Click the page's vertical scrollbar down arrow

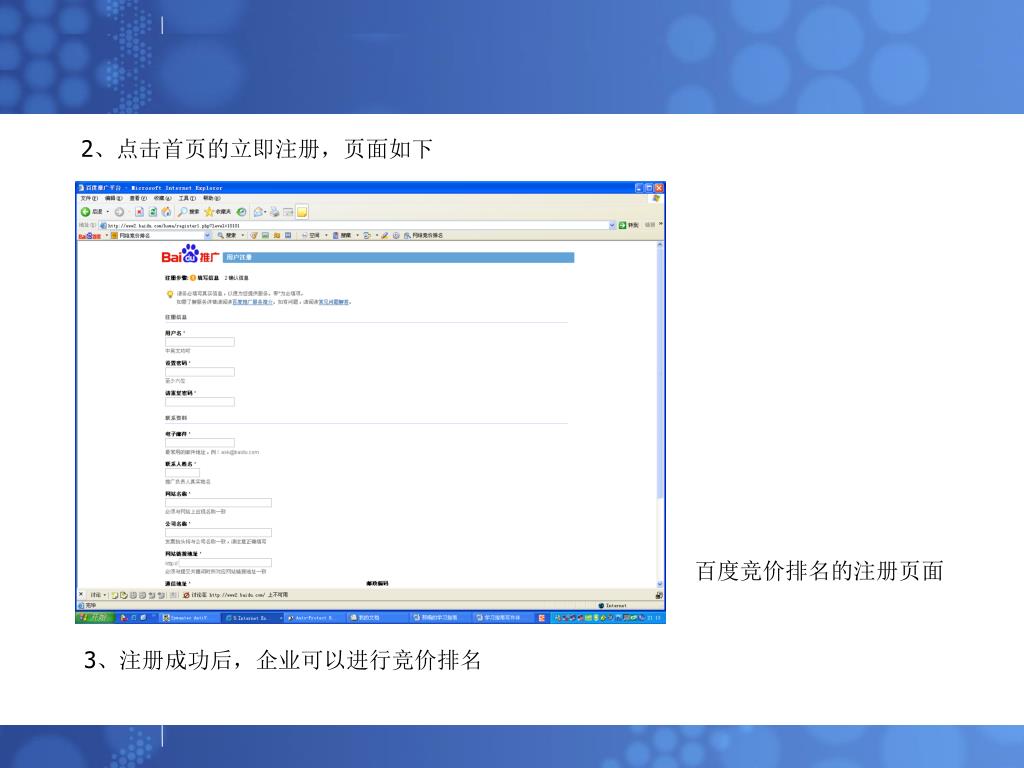(659, 583)
